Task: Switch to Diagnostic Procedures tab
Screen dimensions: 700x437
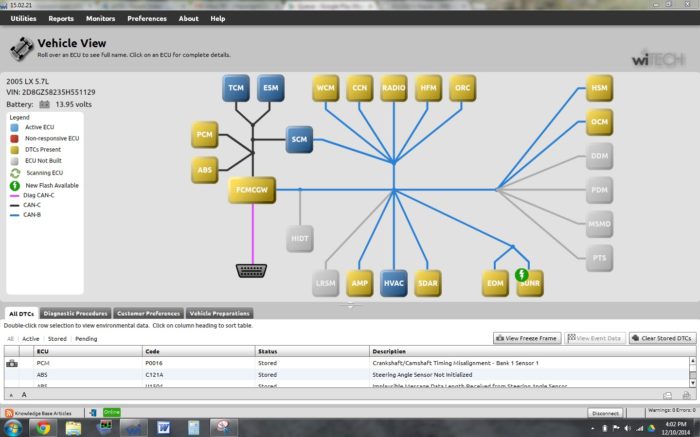Action: point(75,313)
